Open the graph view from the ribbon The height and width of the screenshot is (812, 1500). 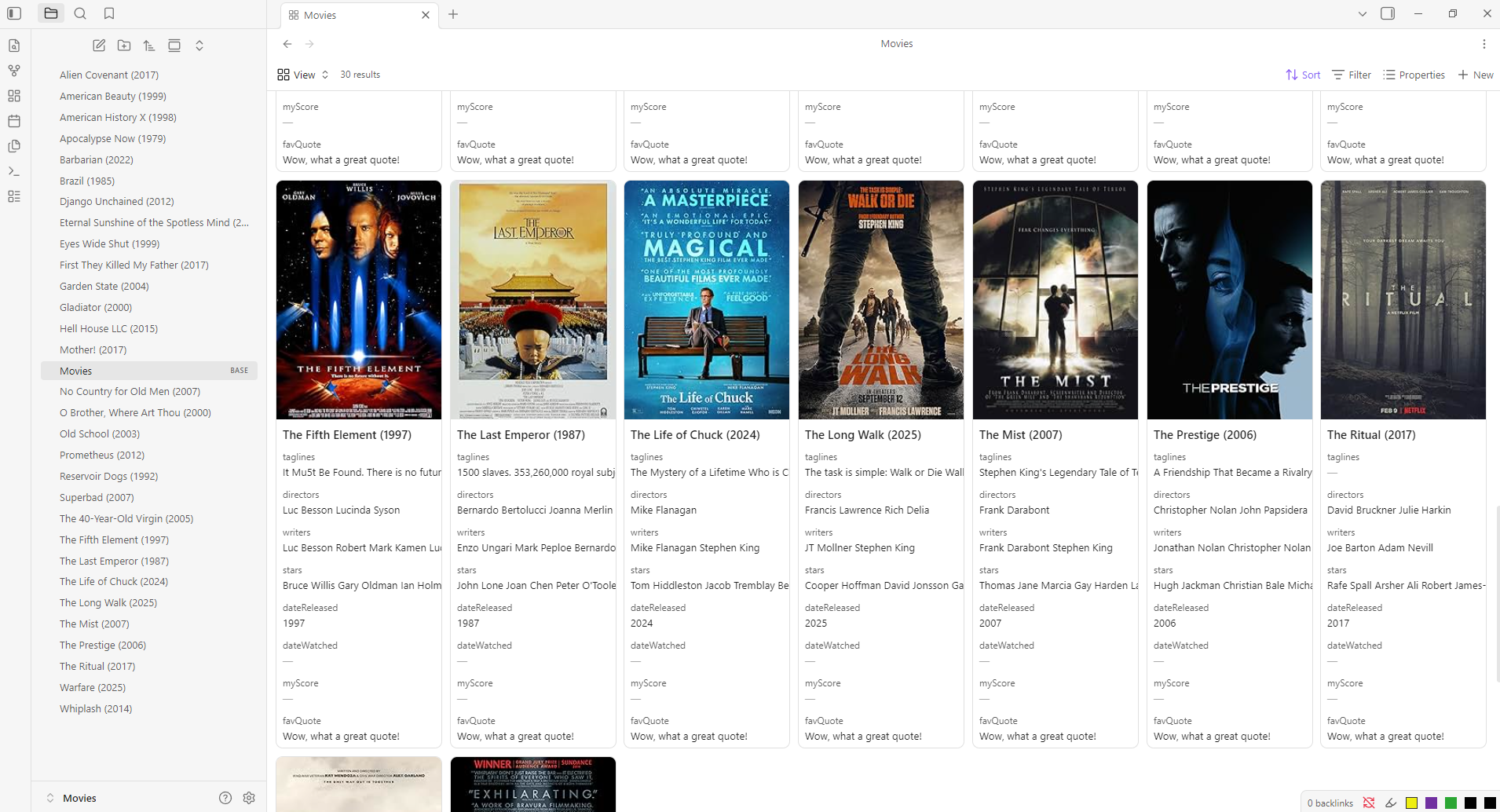tap(14, 71)
